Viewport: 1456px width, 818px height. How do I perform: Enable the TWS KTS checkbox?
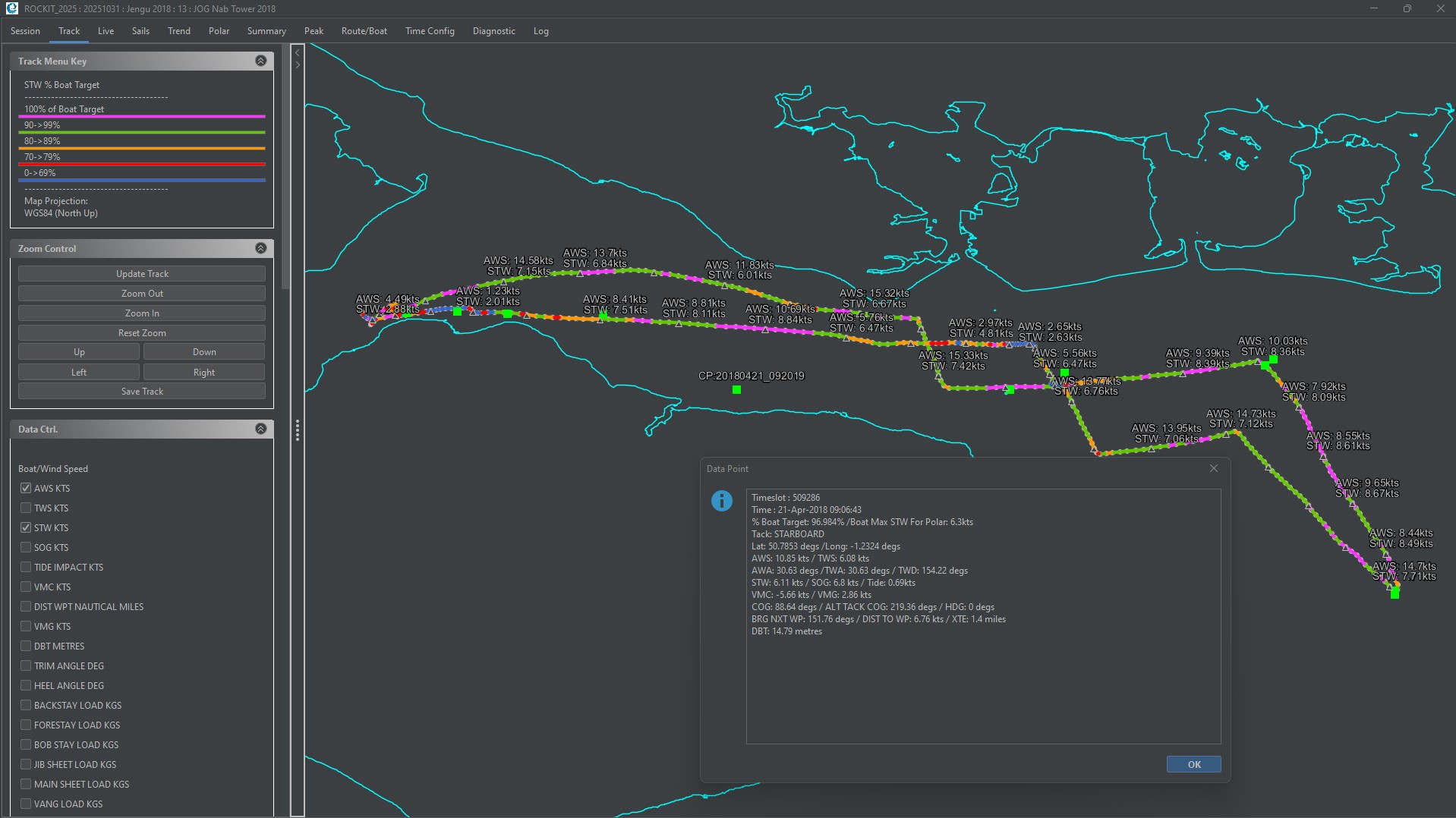click(x=26, y=508)
